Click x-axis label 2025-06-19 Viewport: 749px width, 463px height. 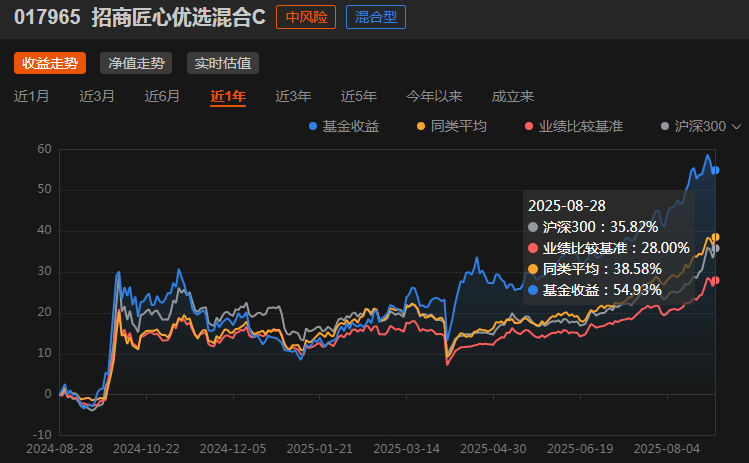coord(580,449)
